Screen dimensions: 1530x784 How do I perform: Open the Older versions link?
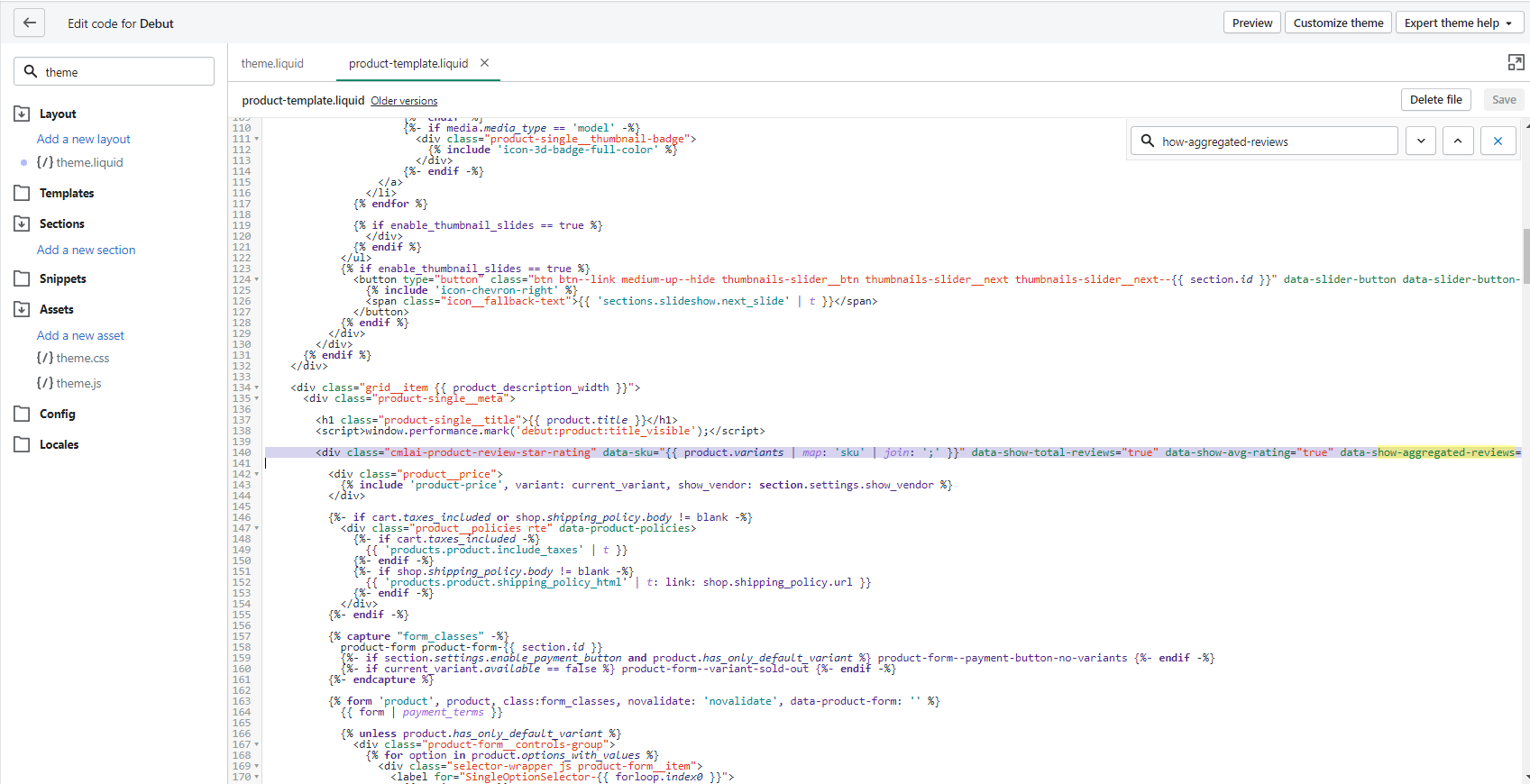click(404, 101)
